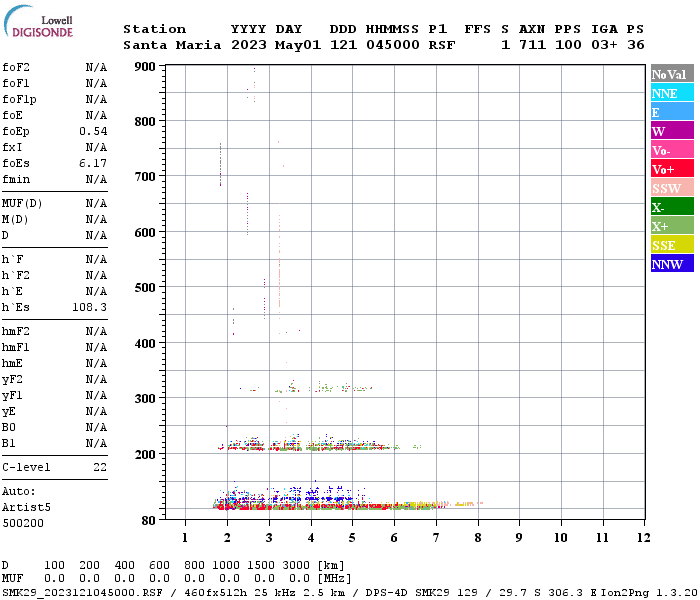This screenshot has width=700, height=600.
Task: Click the X- dark green legend swatch
Action: 672,206
